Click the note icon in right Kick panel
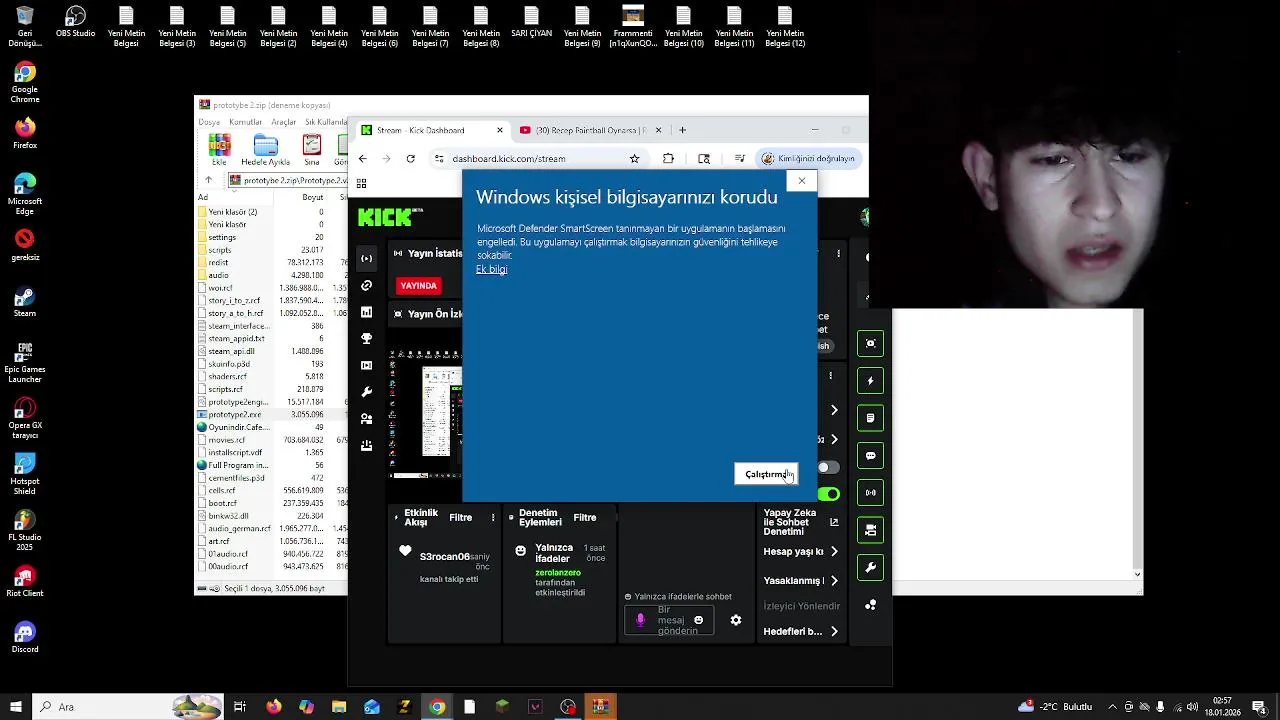Image resolution: width=1280 pixels, height=720 pixels. click(871, 418)
